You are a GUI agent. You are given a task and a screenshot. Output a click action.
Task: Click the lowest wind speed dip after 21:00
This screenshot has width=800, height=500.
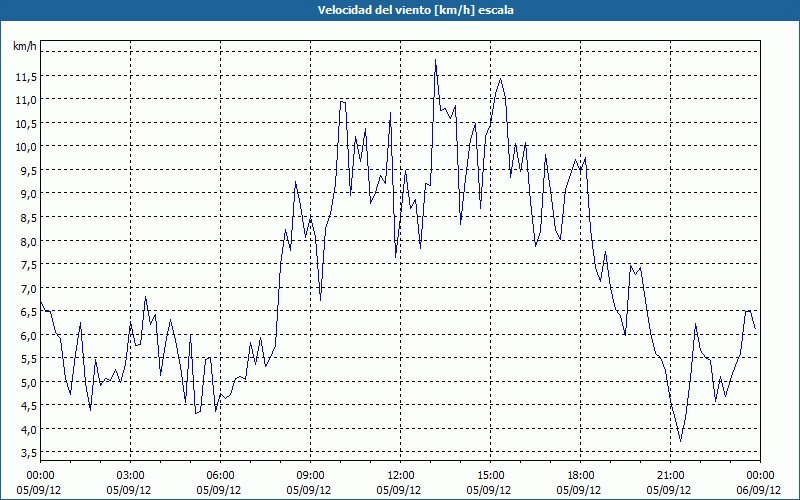[x=680, y=441]
